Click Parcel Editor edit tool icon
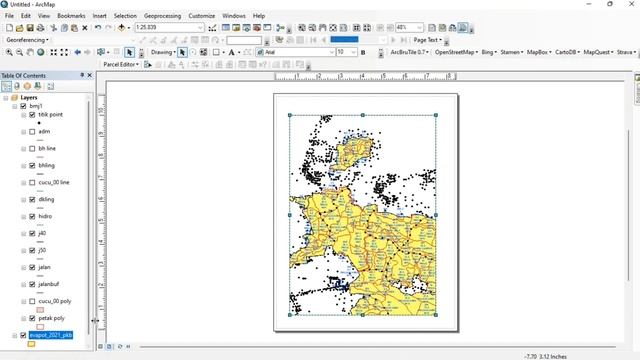 (x=148, y=64)
